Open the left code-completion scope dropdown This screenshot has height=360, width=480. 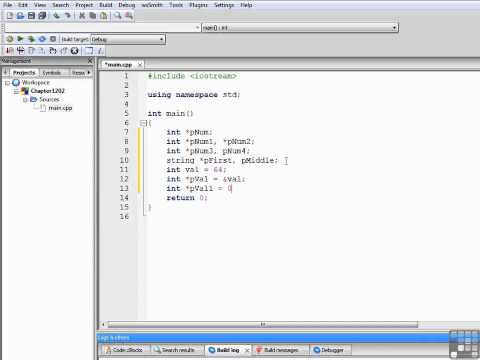(x=198, y=28)
